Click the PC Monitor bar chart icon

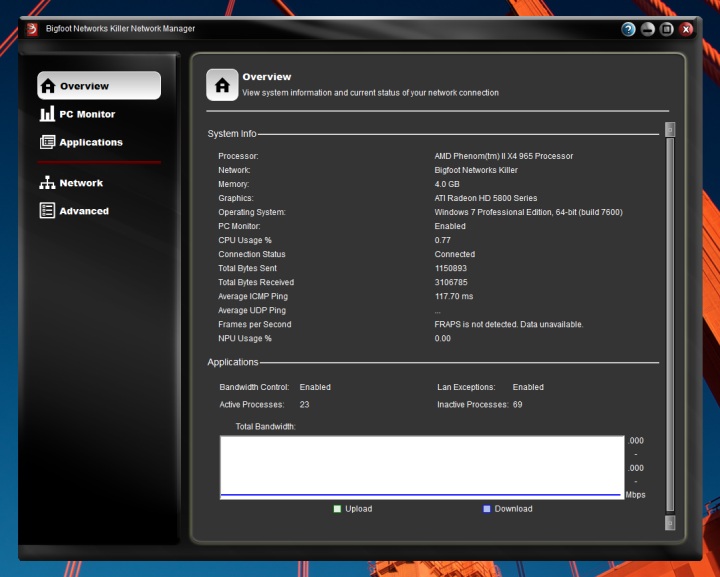coord(47,114)
